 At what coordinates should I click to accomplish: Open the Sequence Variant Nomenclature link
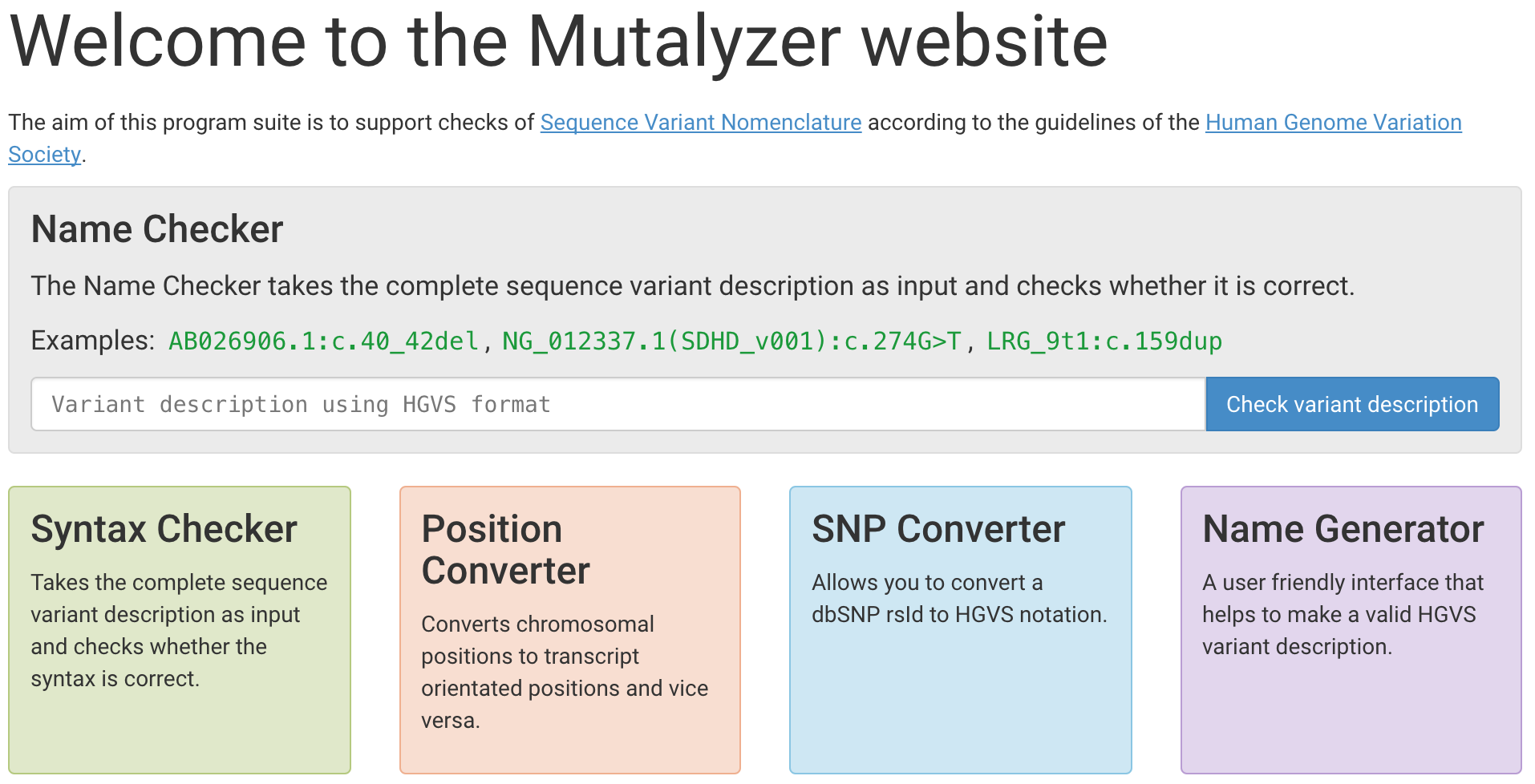coord(700,122)
